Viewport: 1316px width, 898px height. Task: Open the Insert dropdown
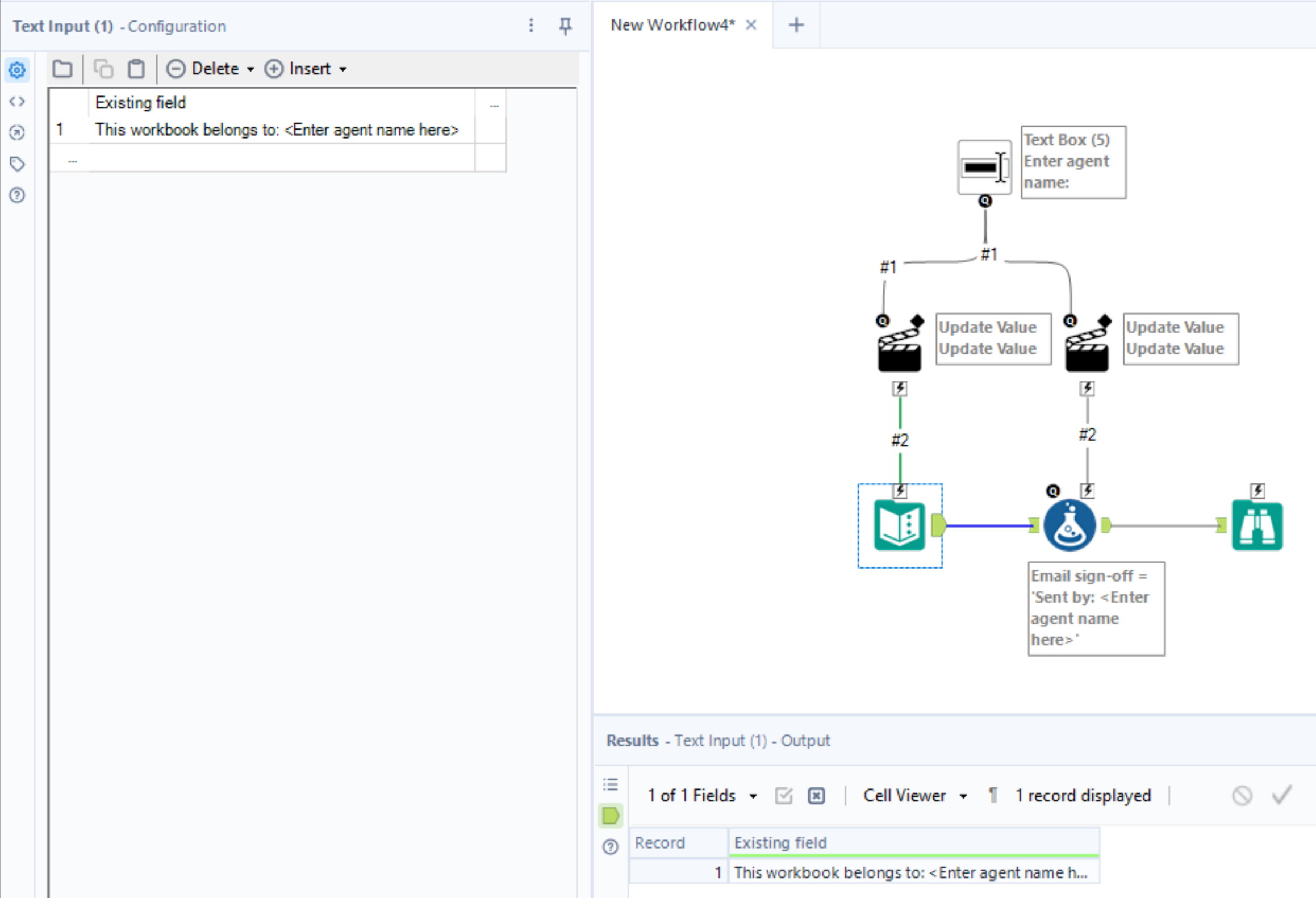305,68
